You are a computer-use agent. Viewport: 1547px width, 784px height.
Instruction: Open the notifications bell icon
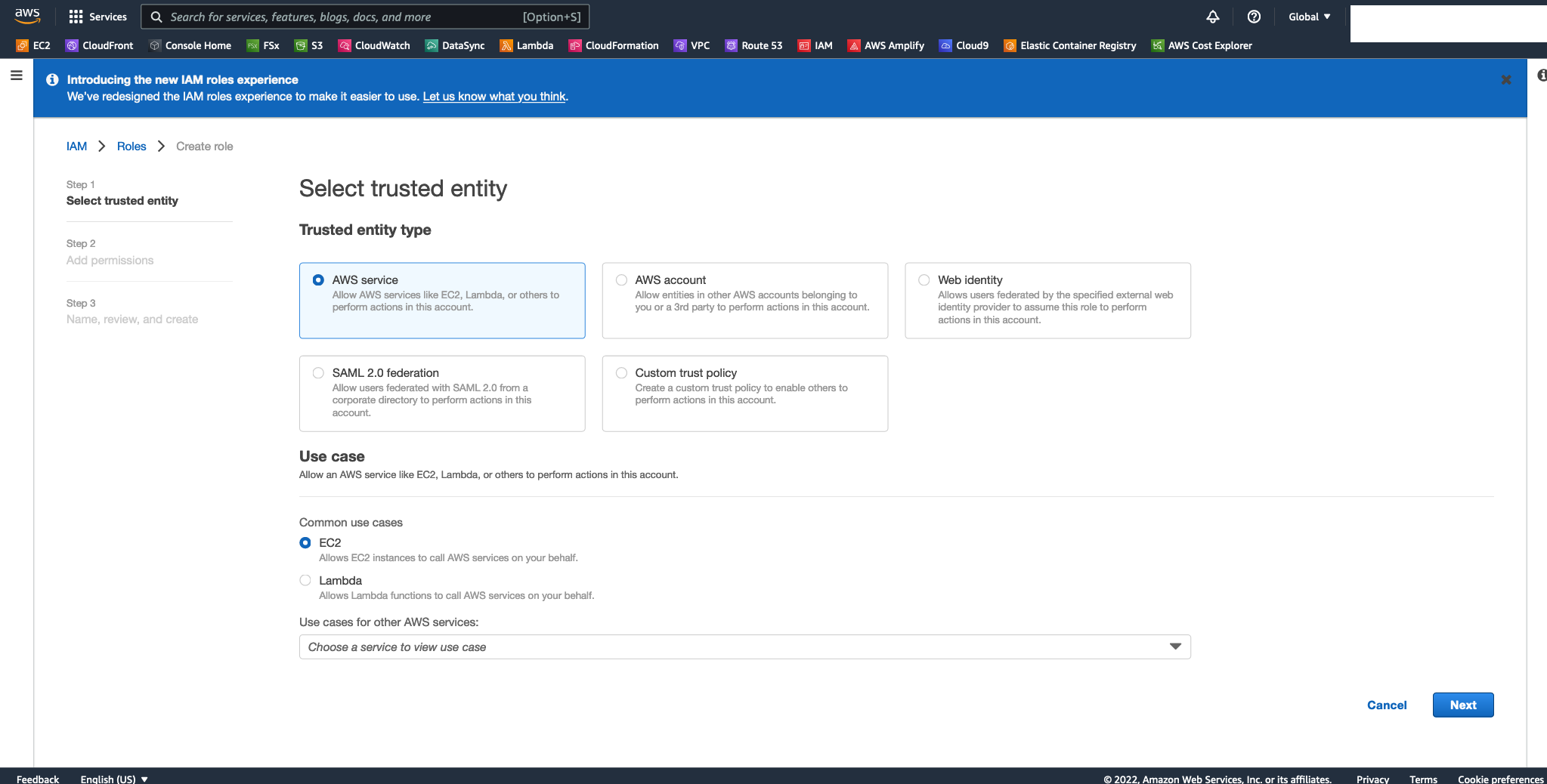pos(1212,17)
